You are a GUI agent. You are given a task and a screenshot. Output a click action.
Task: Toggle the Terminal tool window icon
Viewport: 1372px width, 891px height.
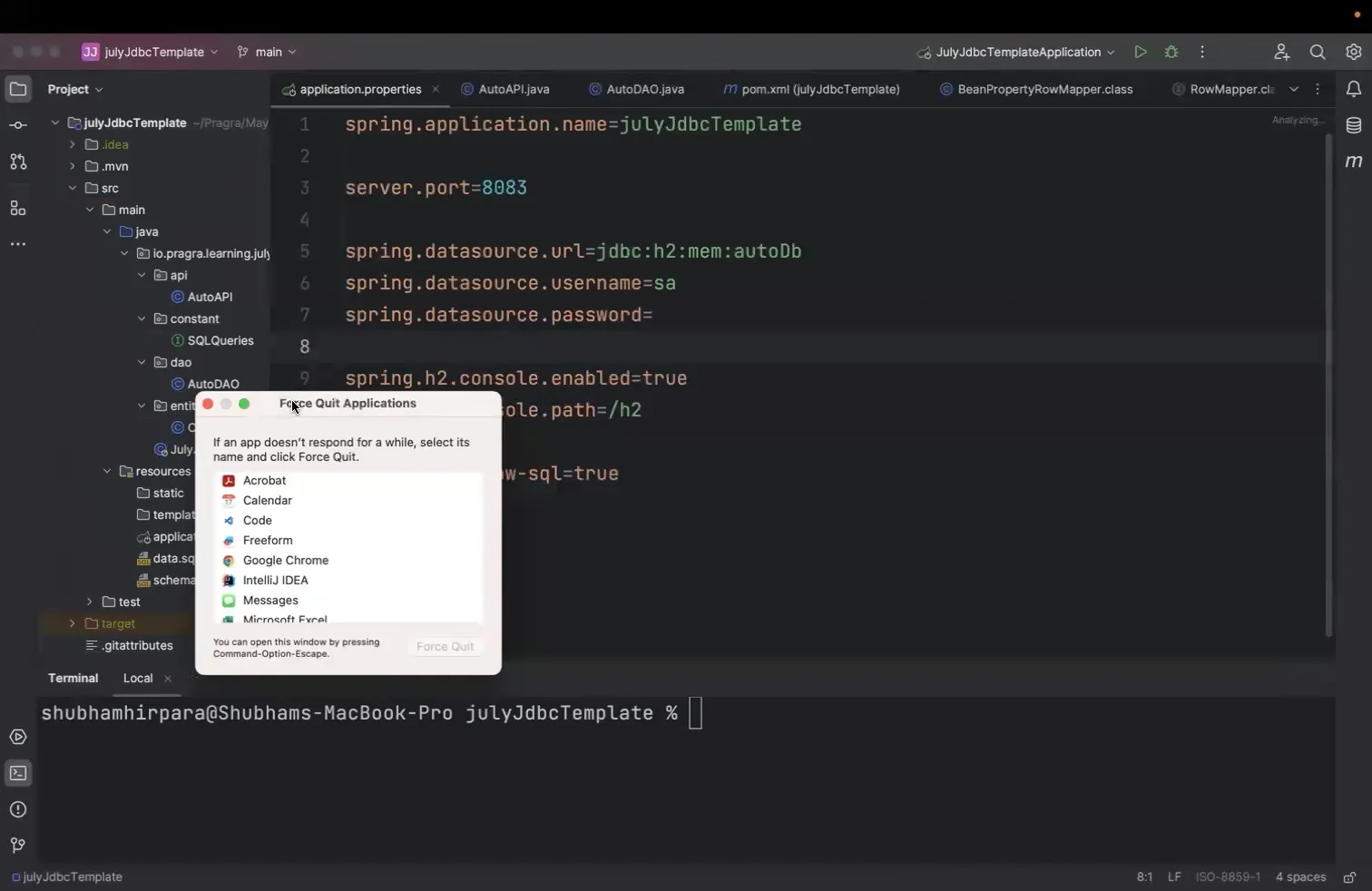(18, 773)
